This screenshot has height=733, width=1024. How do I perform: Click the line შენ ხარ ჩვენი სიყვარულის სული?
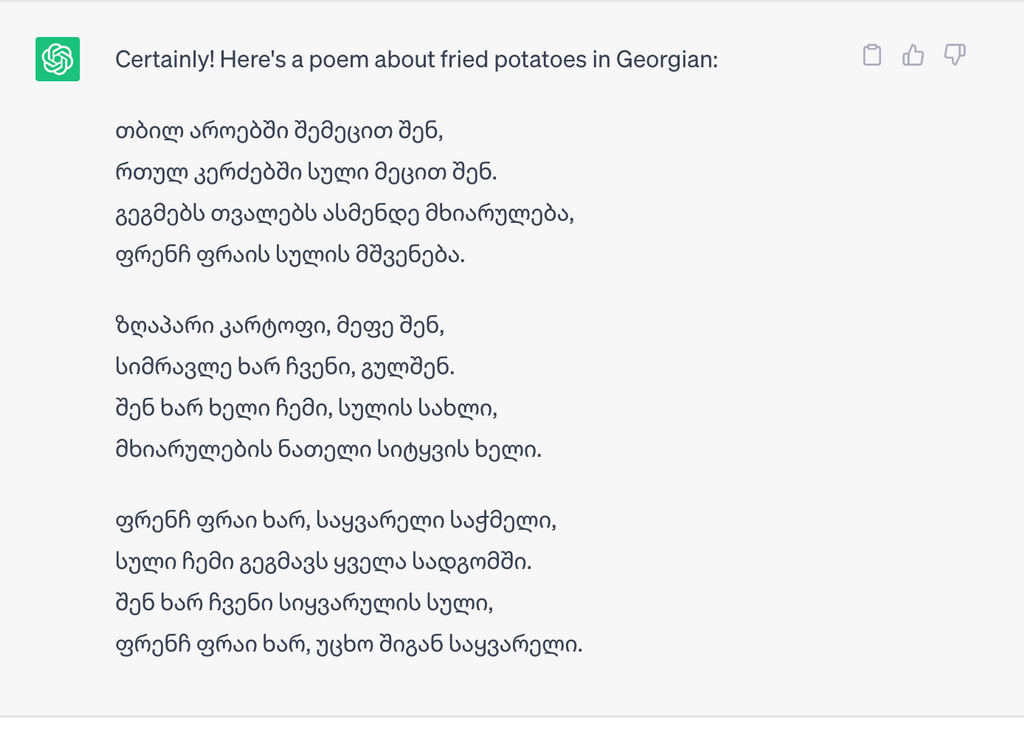pos(304,603)
